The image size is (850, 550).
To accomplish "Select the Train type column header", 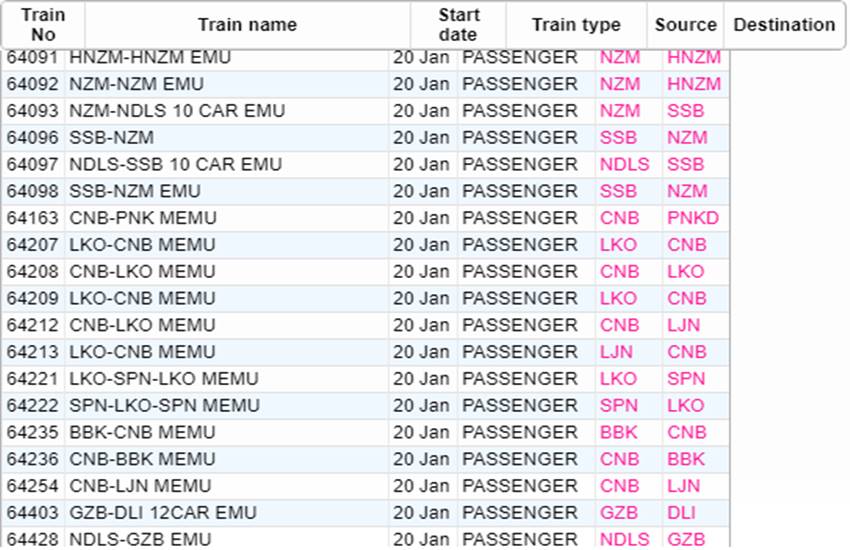I will tap(576, 25).
